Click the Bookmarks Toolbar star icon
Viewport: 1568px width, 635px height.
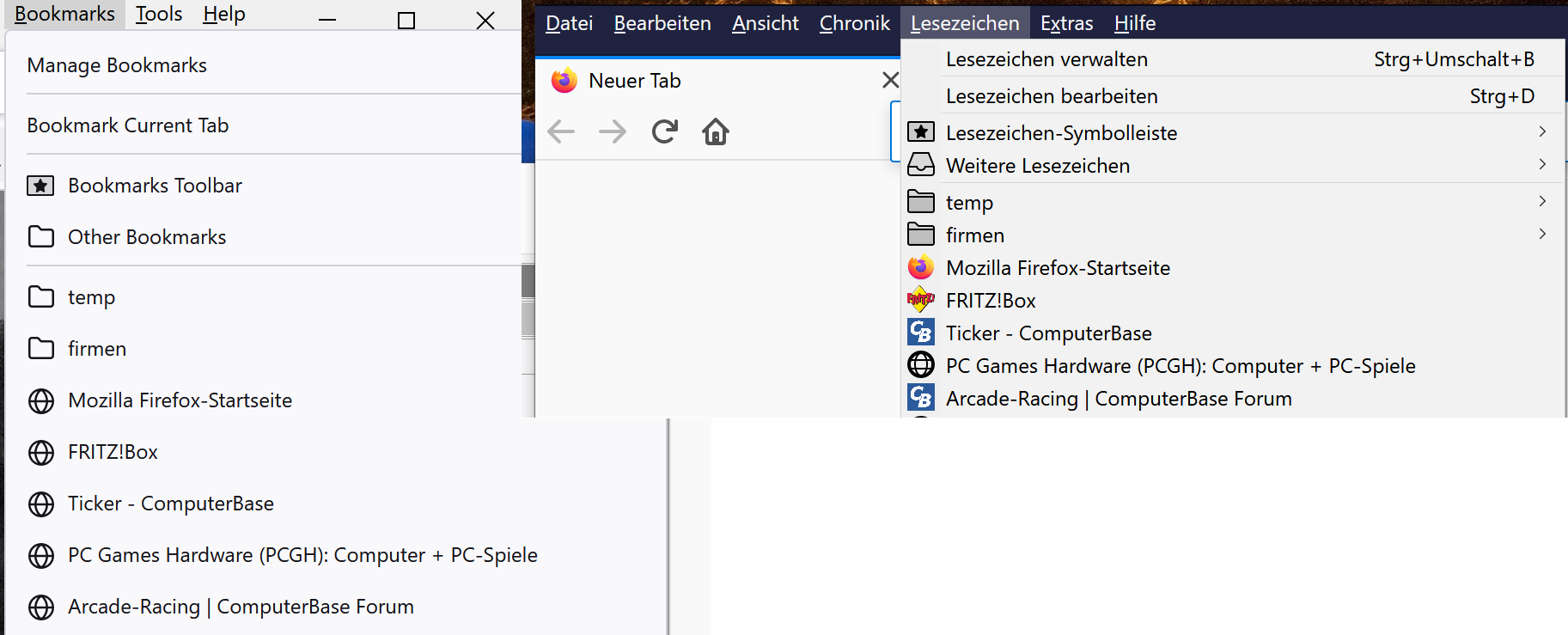point(40,186)
